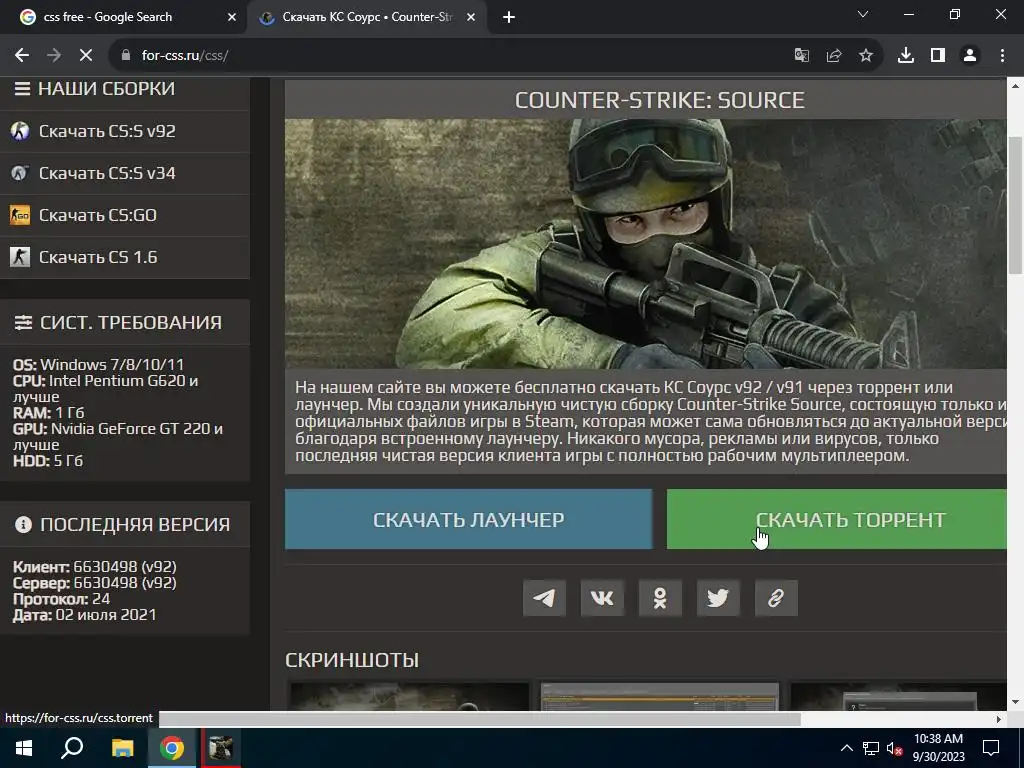
Task: Click the text RAM: 1 Гб
Action: (x=48, y=413)
